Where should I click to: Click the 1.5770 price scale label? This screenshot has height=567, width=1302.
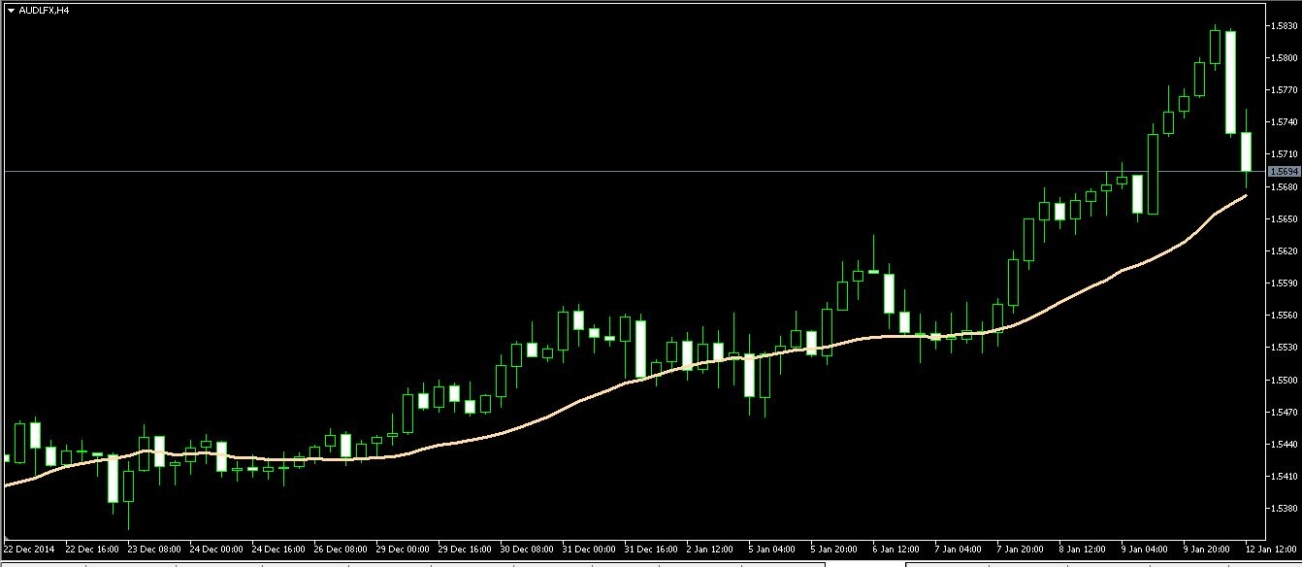[x=1284, y=90]
